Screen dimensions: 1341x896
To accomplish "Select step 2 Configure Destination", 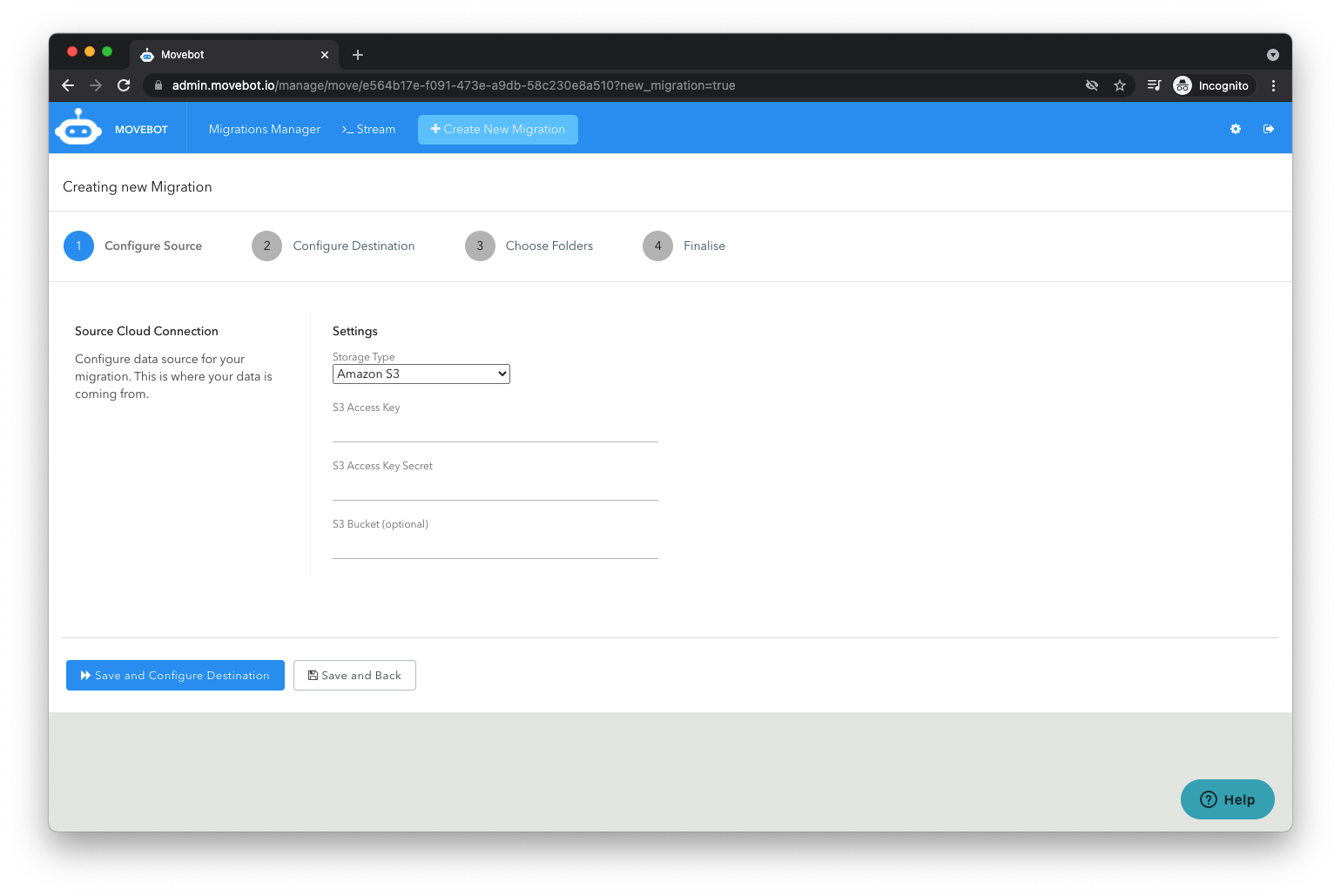I will click(334, 246).
